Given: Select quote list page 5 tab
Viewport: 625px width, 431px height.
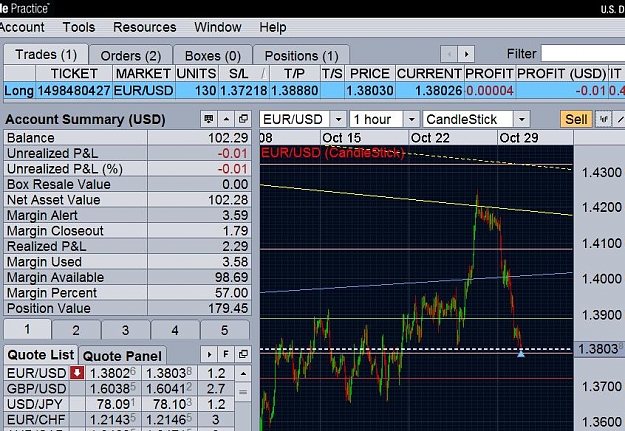Looking at the screenshot, I should coord(224,330).
